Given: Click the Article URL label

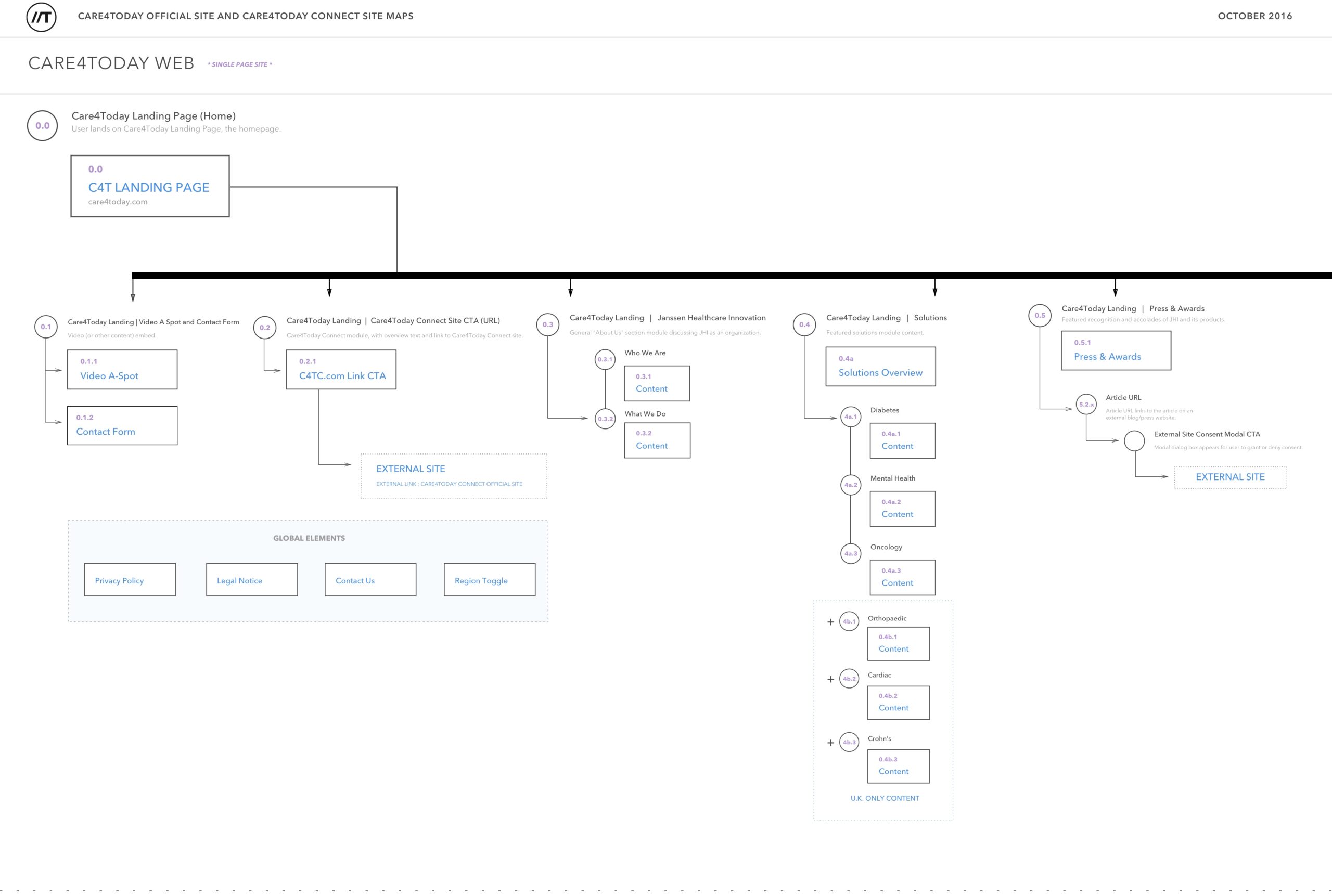Looking at the screenshot, I should pyautogui.click(x=1123, y=398).
